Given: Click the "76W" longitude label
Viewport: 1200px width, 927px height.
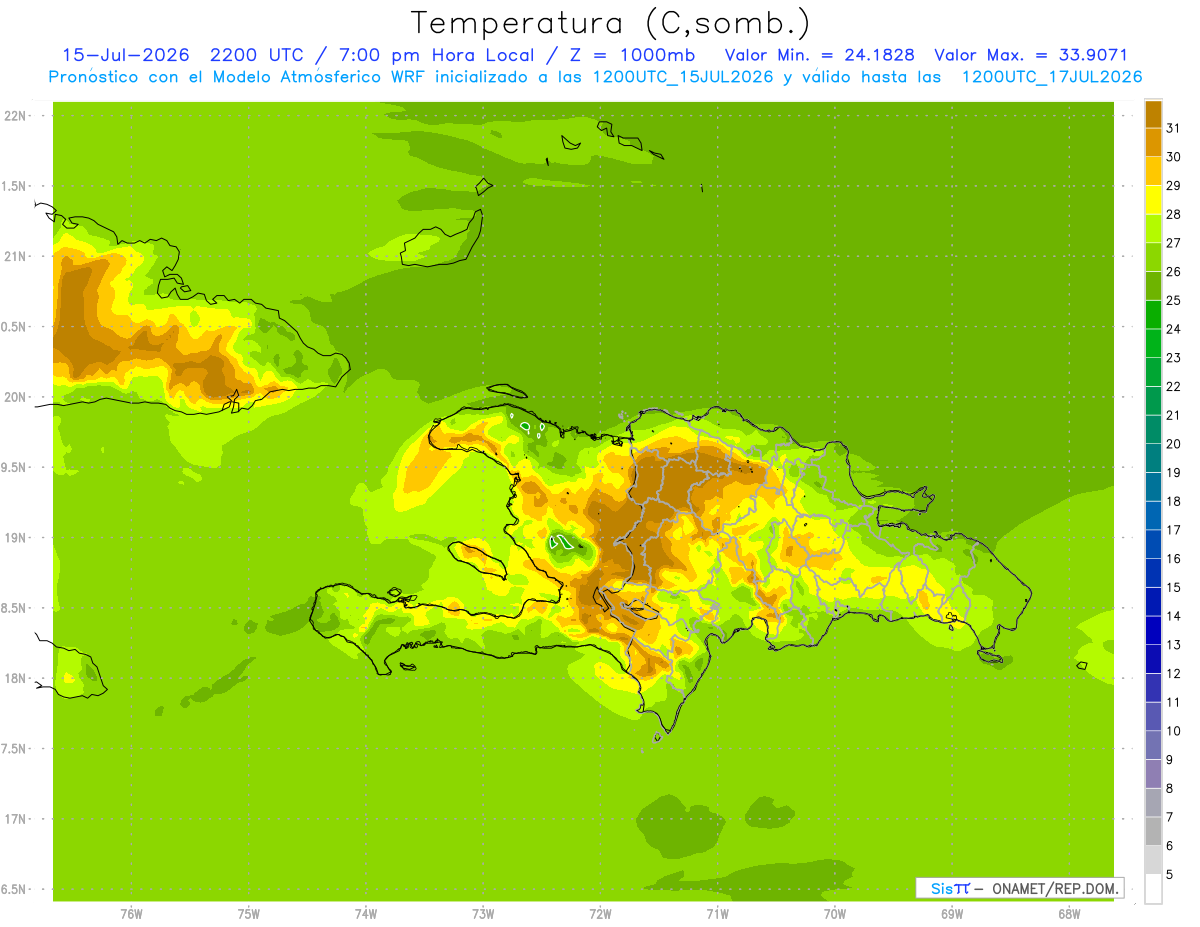Looking at the screenshot, I should (x=131, y=914).
